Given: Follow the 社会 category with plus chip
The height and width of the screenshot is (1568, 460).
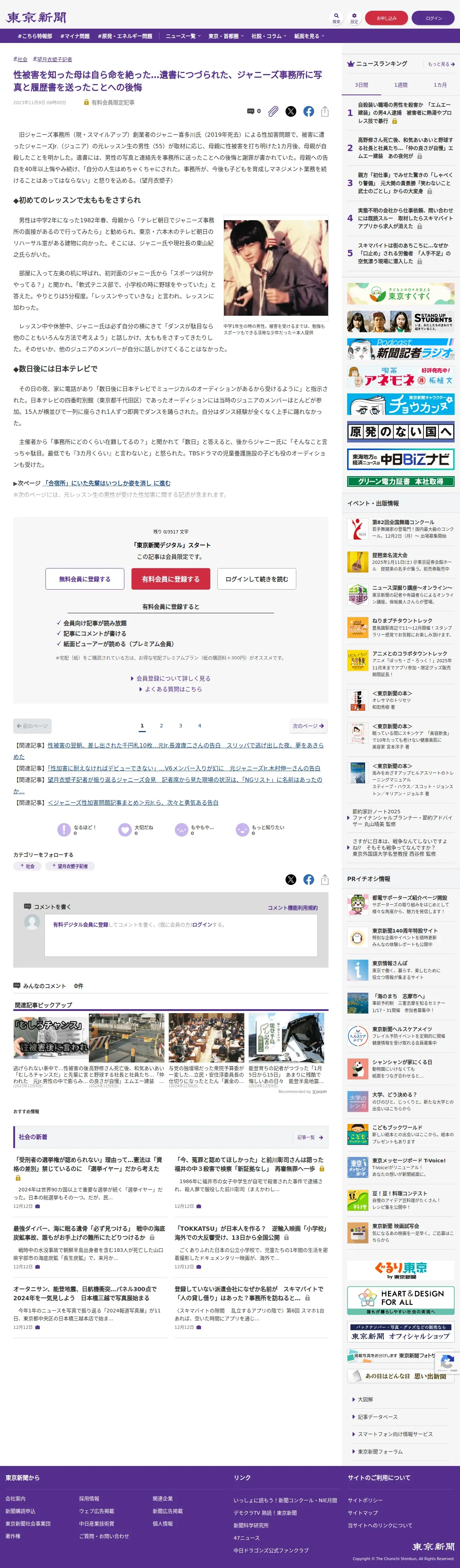Looking at the screenshot, I should 28,866.
